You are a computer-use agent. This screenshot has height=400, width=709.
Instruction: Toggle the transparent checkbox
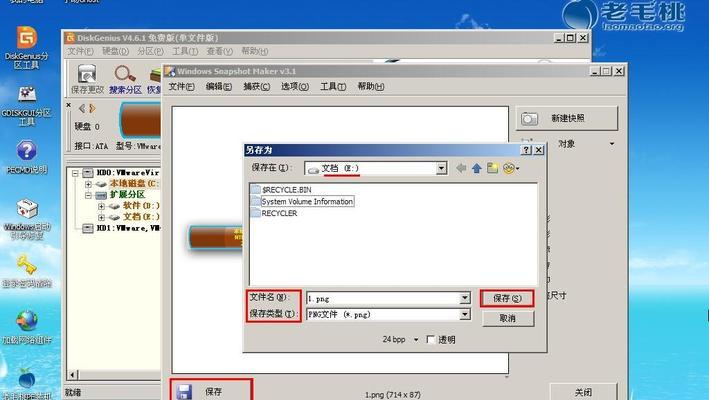[431, 339]
